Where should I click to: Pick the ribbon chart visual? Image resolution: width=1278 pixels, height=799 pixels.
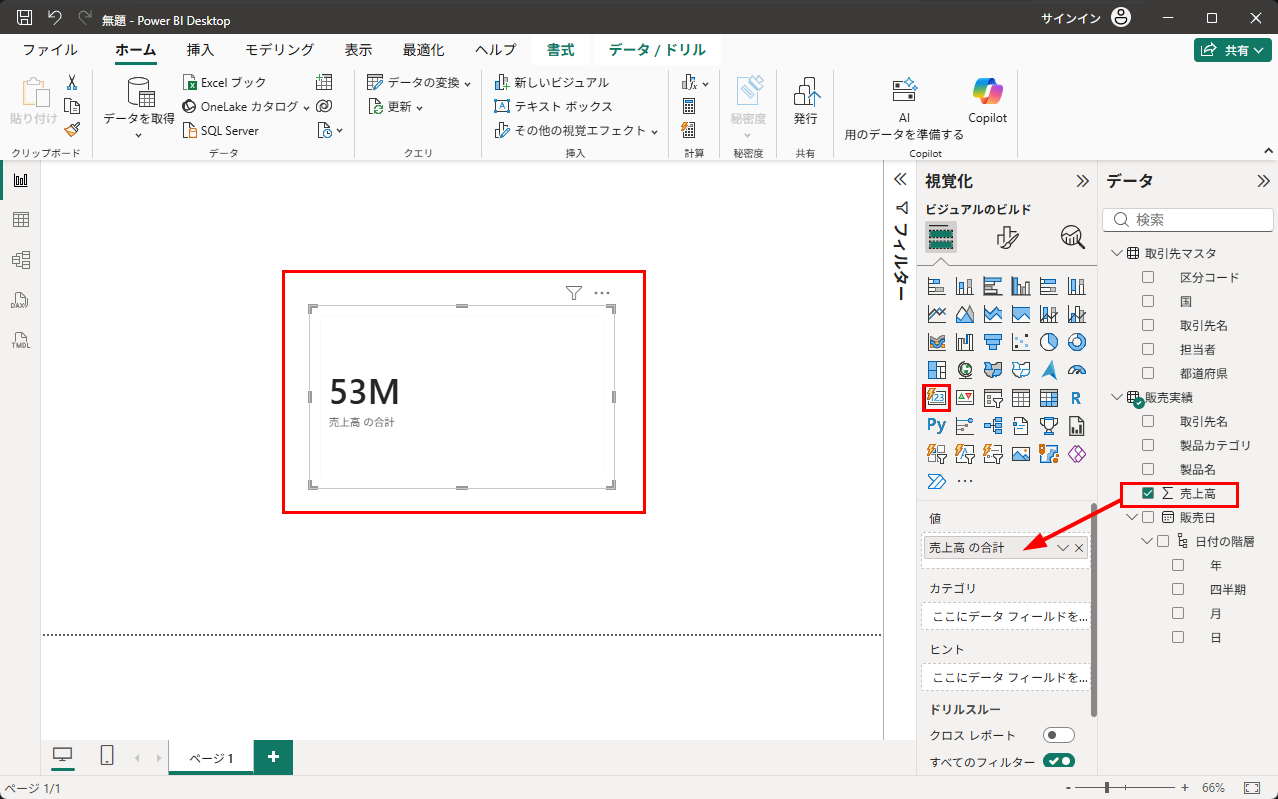tap(937, 342)
